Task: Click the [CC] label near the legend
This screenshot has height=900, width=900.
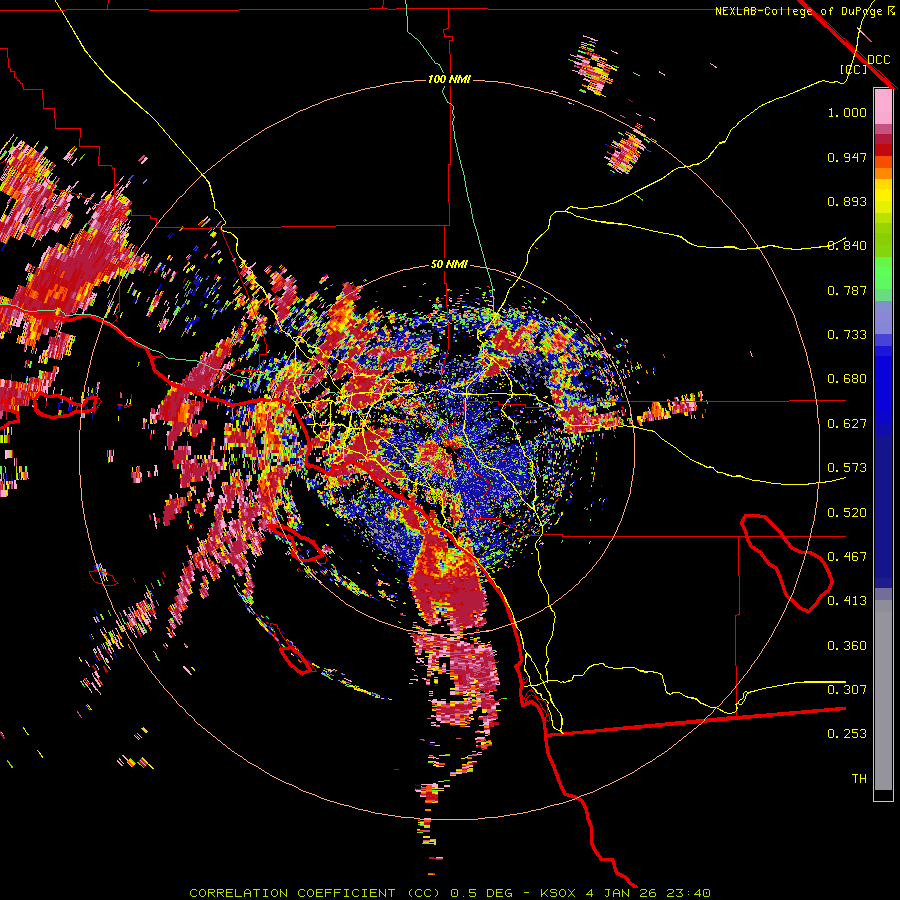Action: click(853, 69)
